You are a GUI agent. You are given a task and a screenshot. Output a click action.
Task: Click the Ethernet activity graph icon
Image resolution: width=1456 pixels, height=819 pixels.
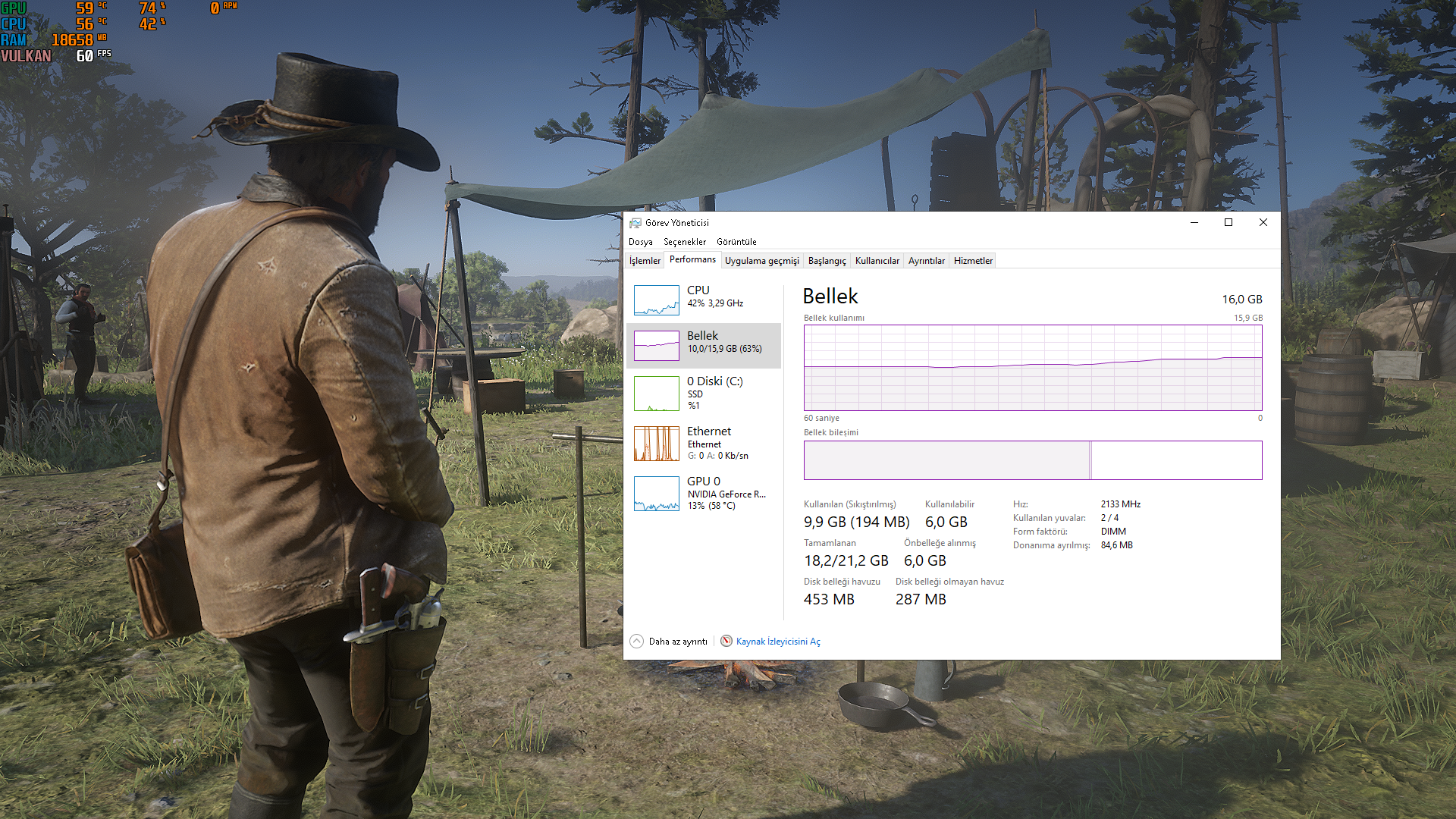(656, 444)
